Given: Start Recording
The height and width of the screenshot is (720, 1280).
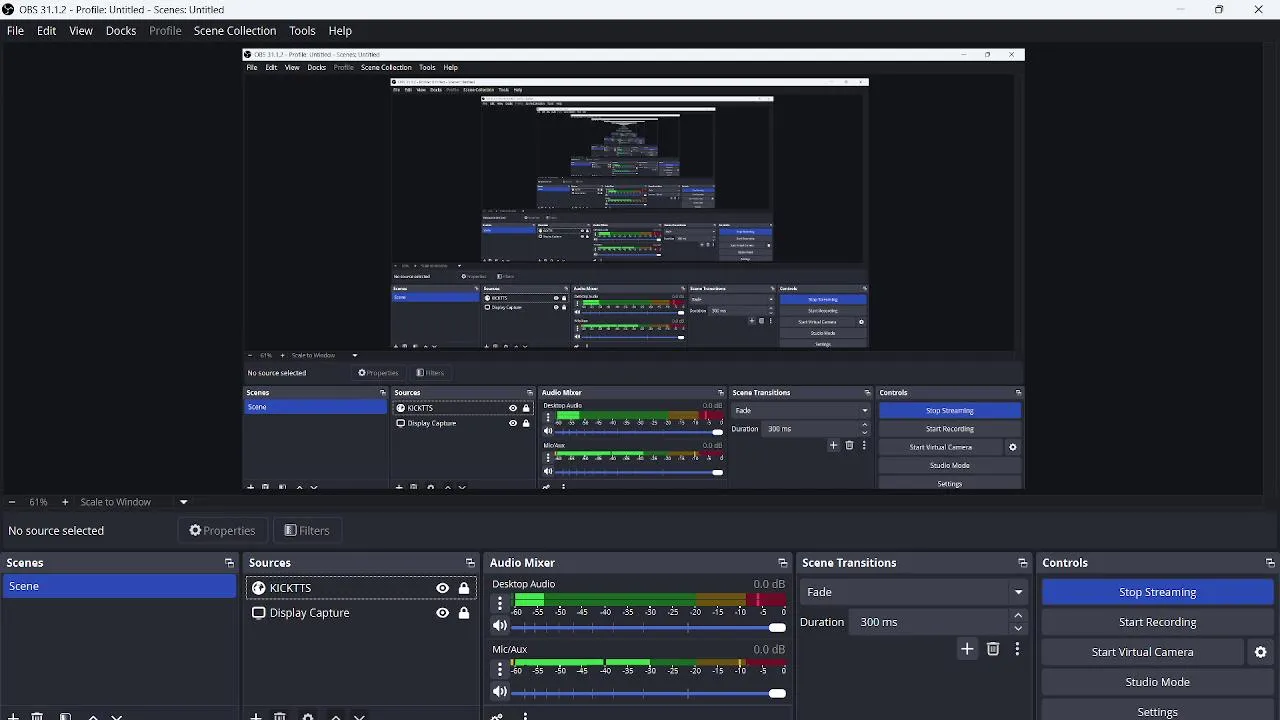Looking at the screenshot, I should click(1157, 622).
